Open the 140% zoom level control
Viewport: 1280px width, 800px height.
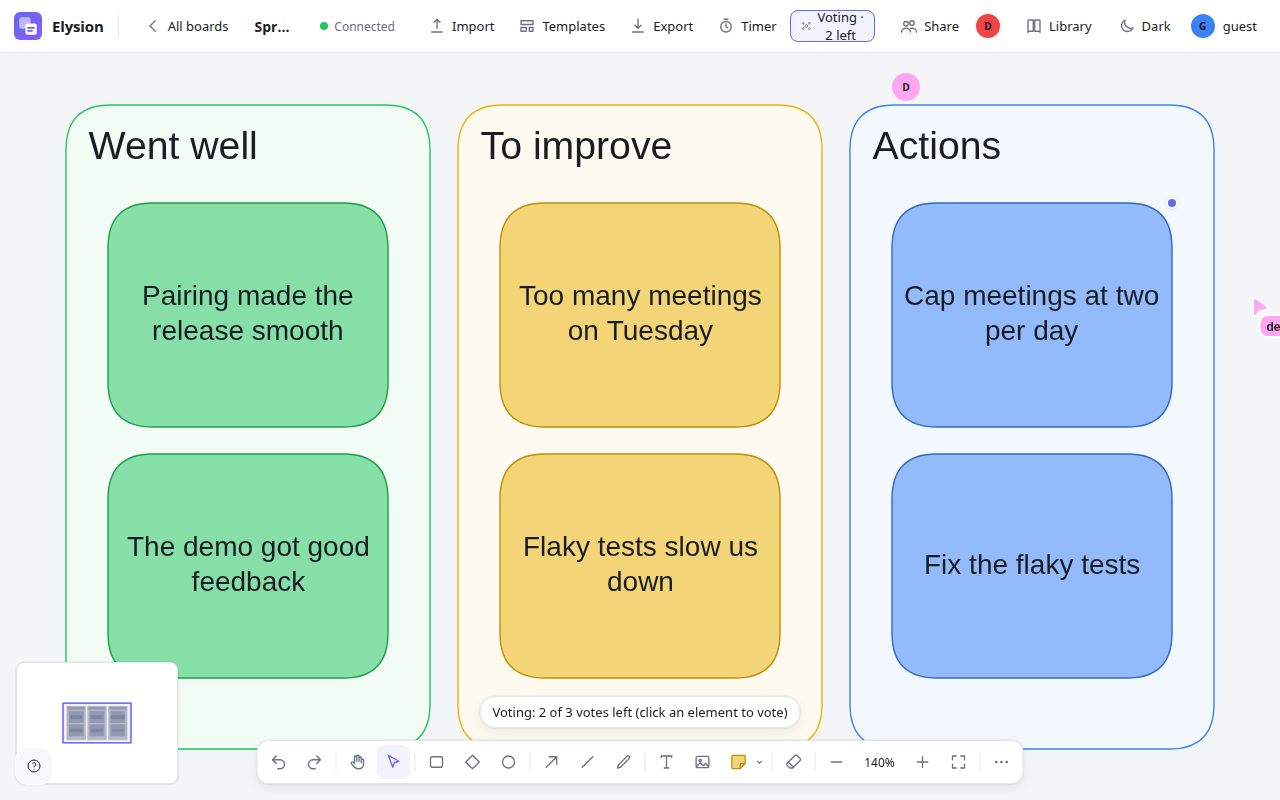pos(880,762)
